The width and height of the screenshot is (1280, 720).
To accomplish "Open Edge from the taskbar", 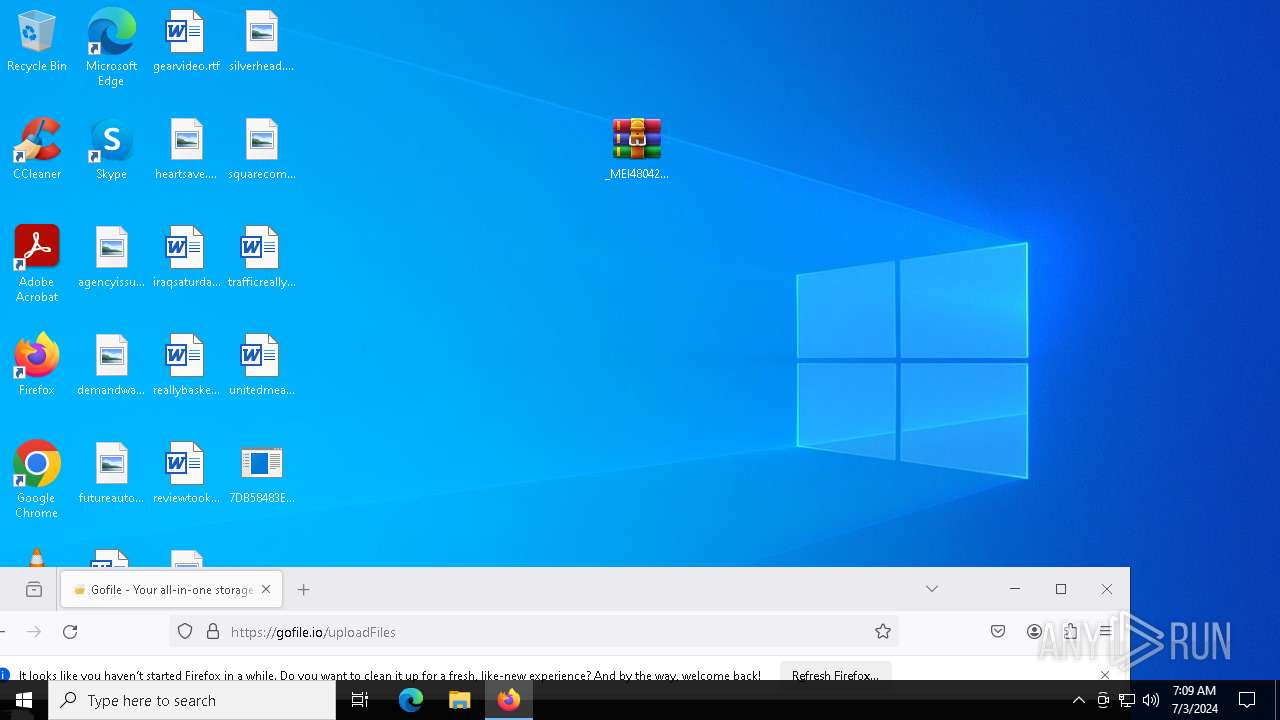I will (x=411, y=700).
